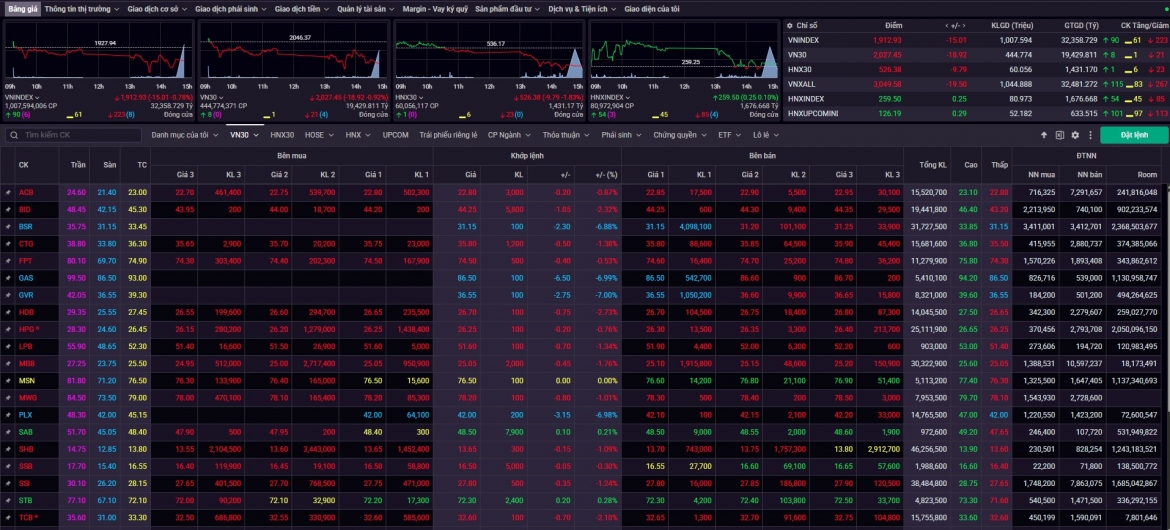Open table settings via the gear icon
The height and width of the screenshot is (530, 1170).
[x=1075, y=135]
